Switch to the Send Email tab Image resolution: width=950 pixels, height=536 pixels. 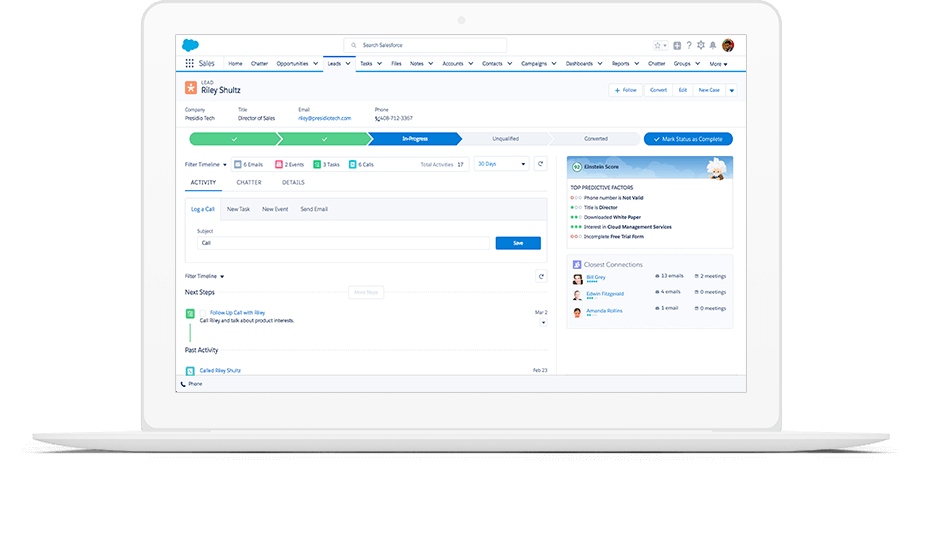click(x=314, y=209)
